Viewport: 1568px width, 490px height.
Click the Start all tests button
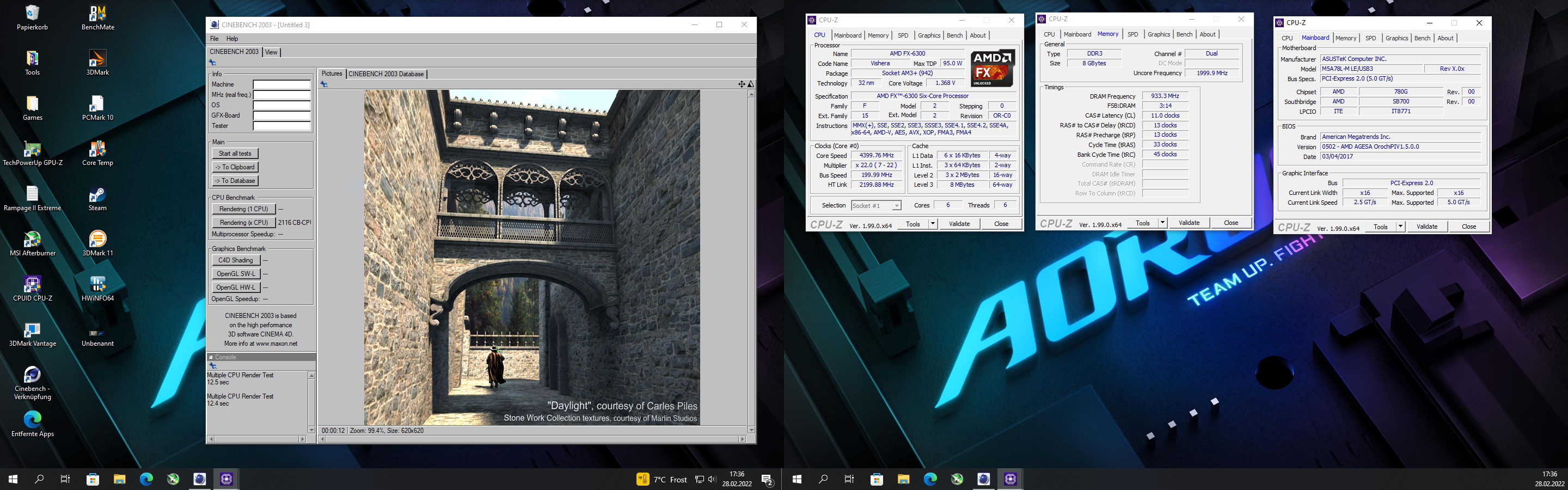pos(235,154)
